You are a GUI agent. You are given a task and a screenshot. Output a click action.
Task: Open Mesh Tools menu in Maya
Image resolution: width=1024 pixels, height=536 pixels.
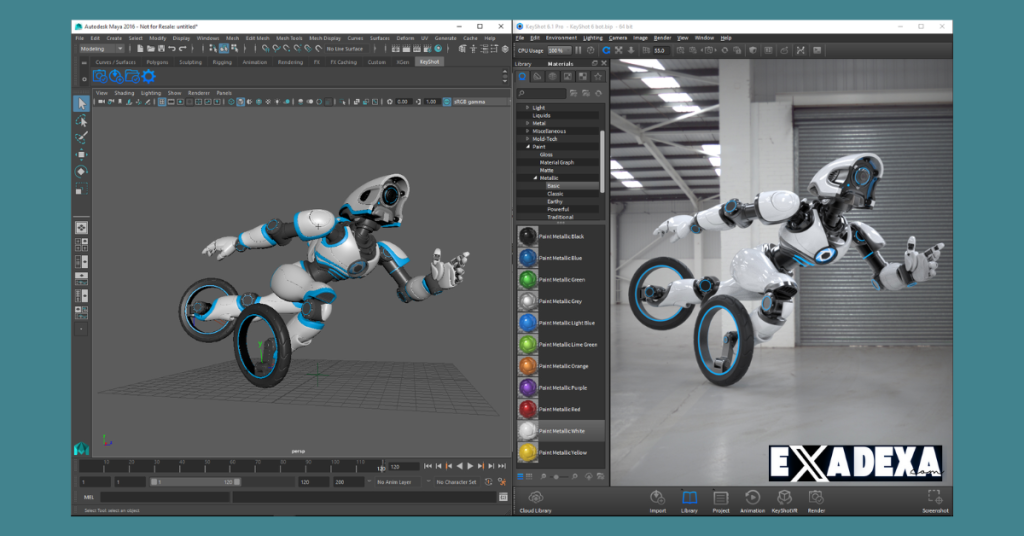(289, 38)
